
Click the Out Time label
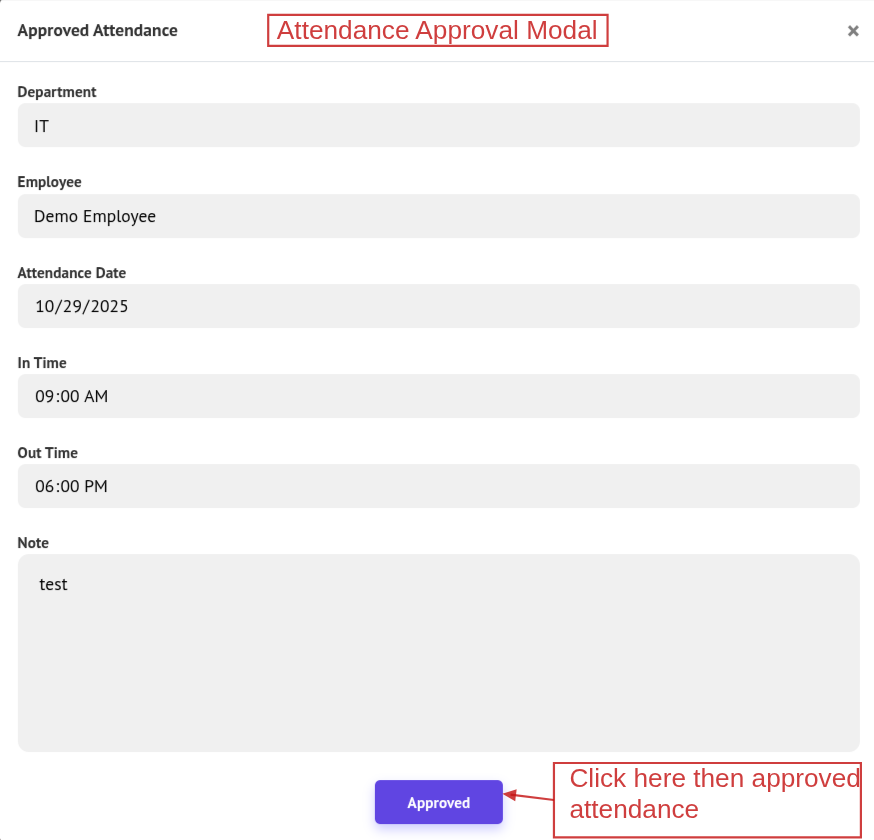point(47,453)
